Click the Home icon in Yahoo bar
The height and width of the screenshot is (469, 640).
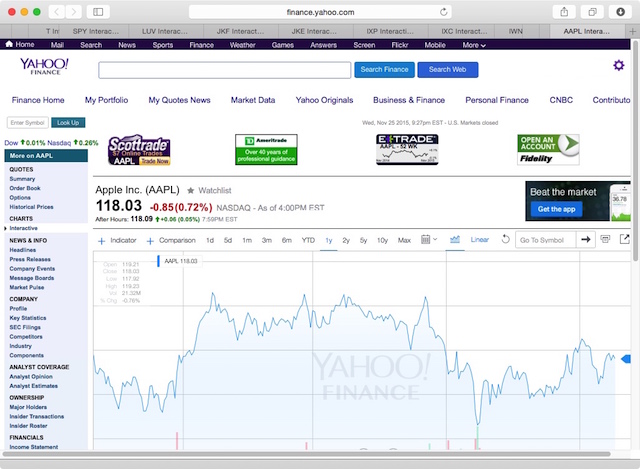click(9, 44)
